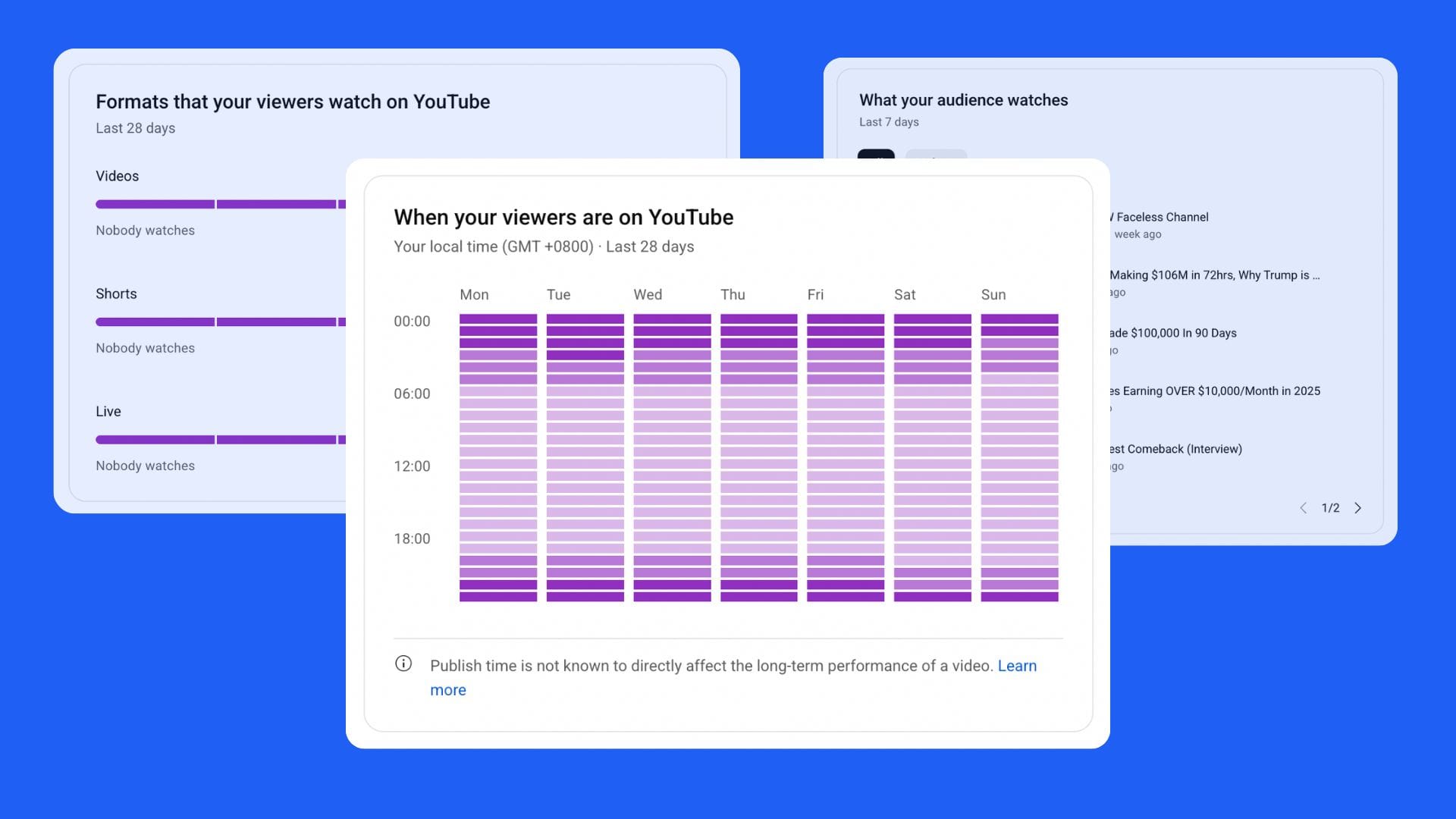Click Sunday's top heatmap cell
The width and height of the screenshot is (1456, 819).
coord(1019,319)
